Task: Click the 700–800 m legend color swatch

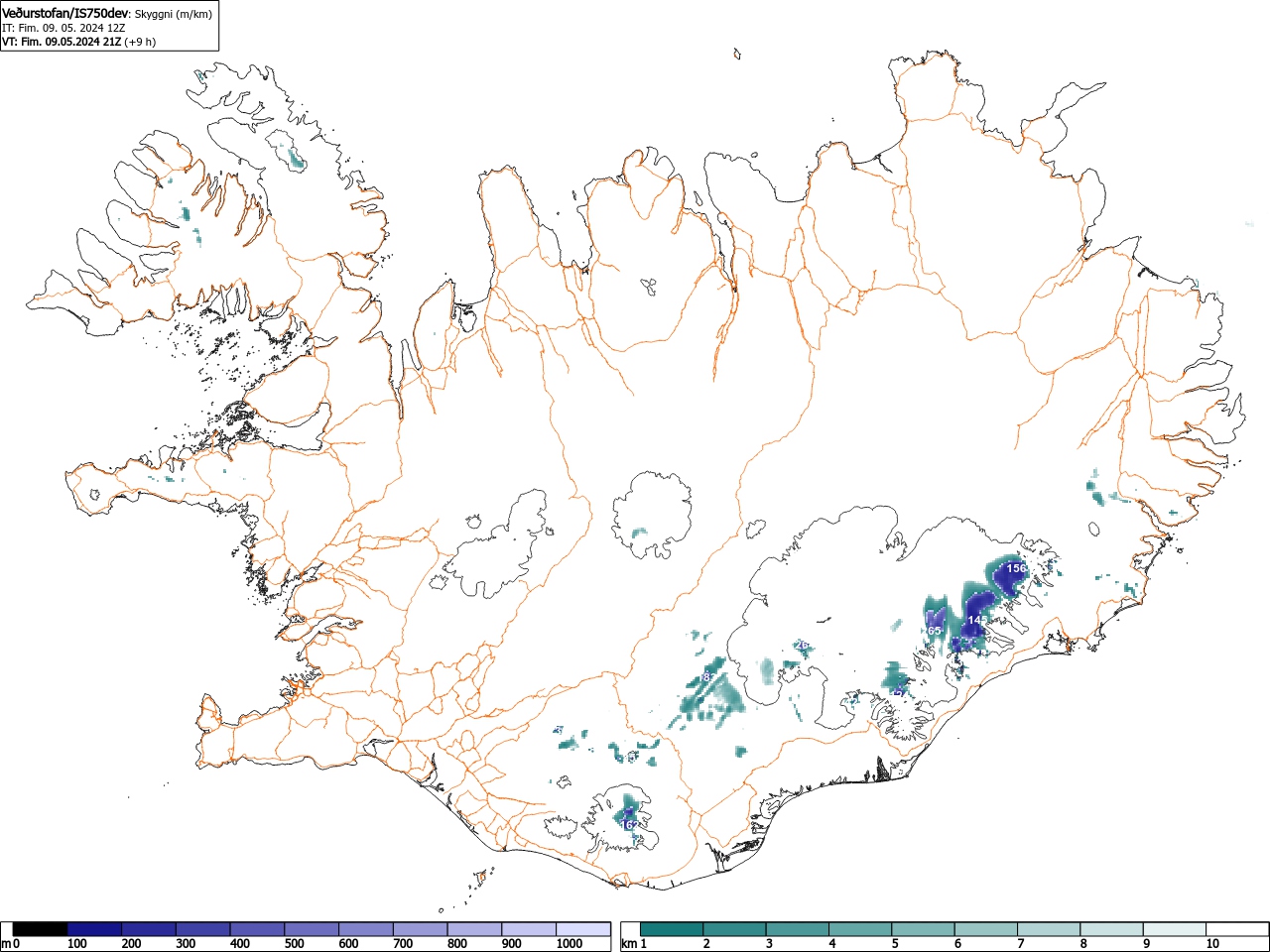Action: point(420,929)
